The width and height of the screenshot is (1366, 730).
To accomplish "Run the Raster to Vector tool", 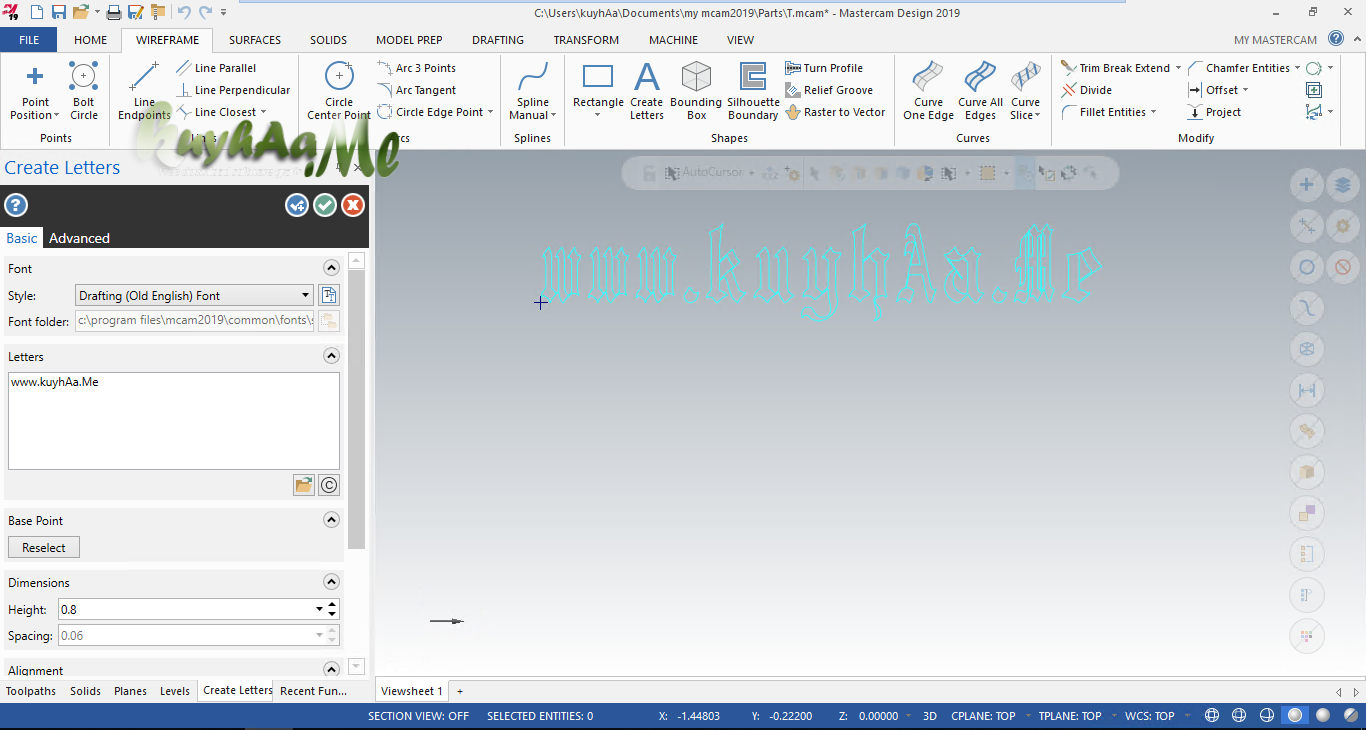I will [x=835, y=112].
